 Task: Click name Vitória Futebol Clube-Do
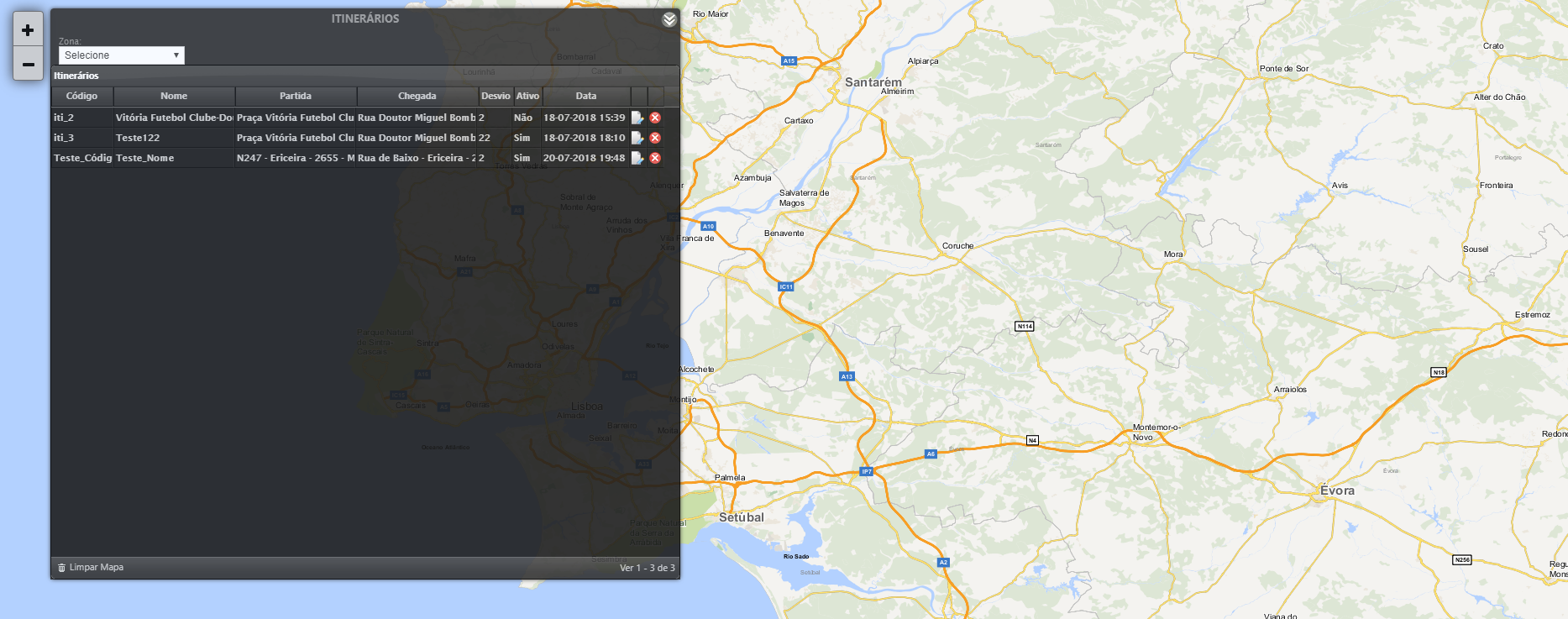(174, 118)
